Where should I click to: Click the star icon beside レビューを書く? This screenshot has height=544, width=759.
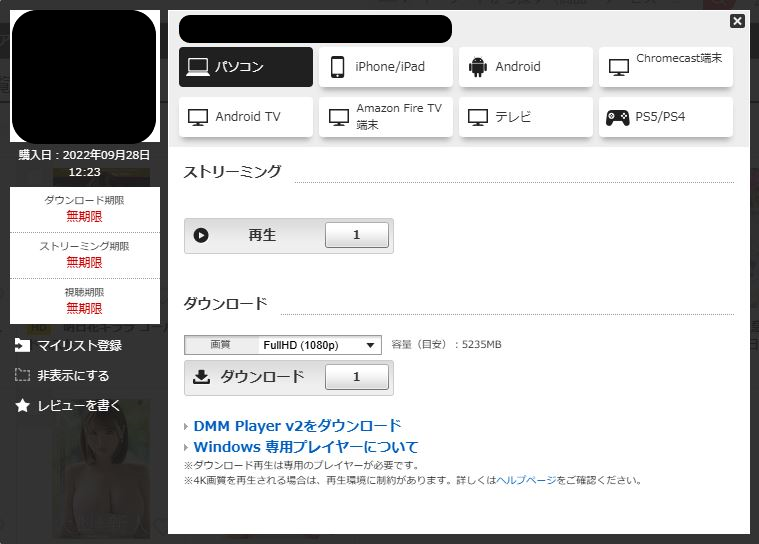click(22, 406)
